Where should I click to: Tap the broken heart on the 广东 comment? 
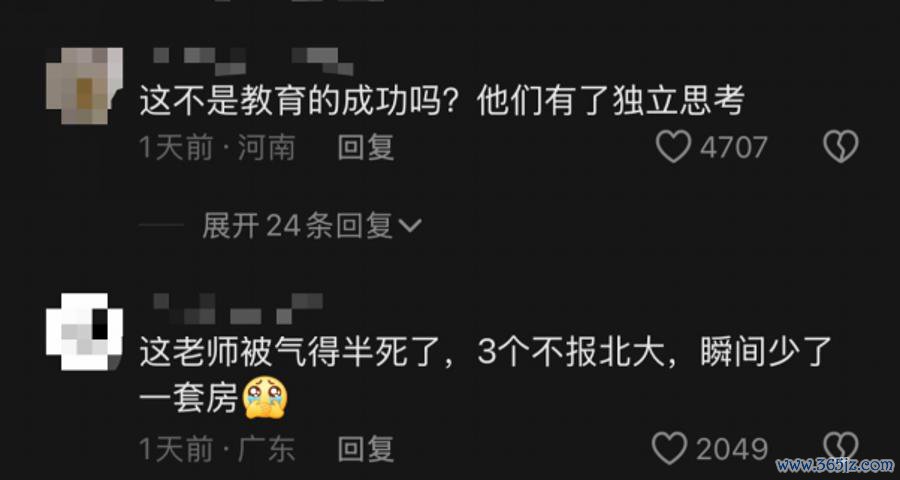point(841,448)
